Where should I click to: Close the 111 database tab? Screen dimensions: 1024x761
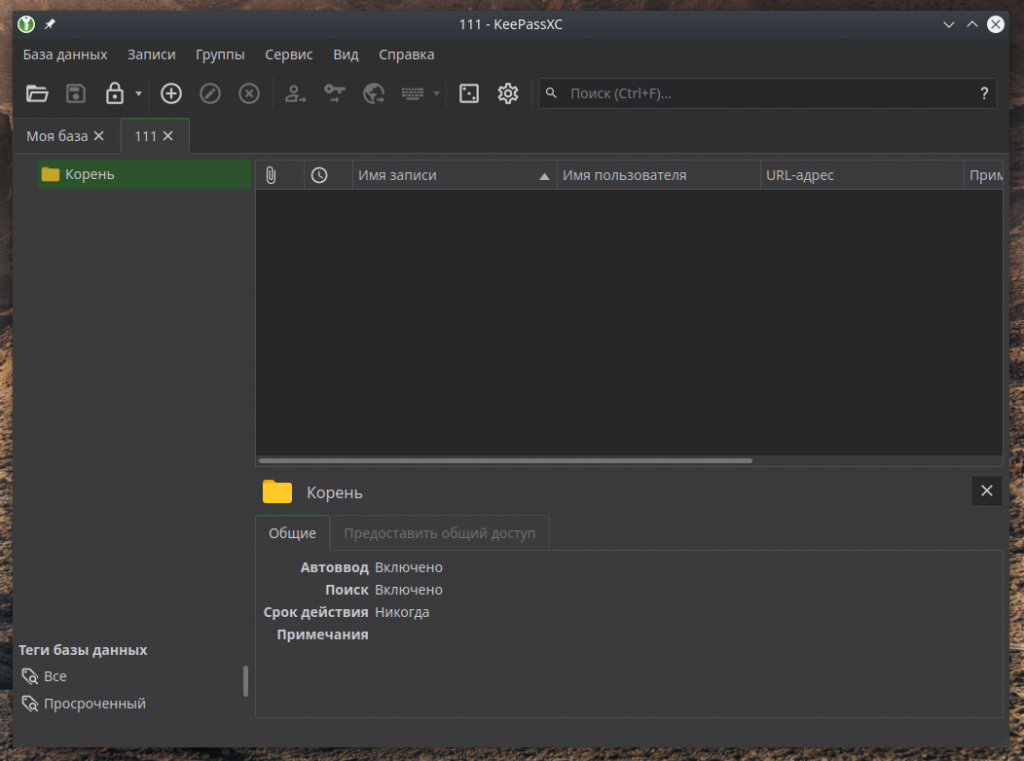tap(168, 136)
